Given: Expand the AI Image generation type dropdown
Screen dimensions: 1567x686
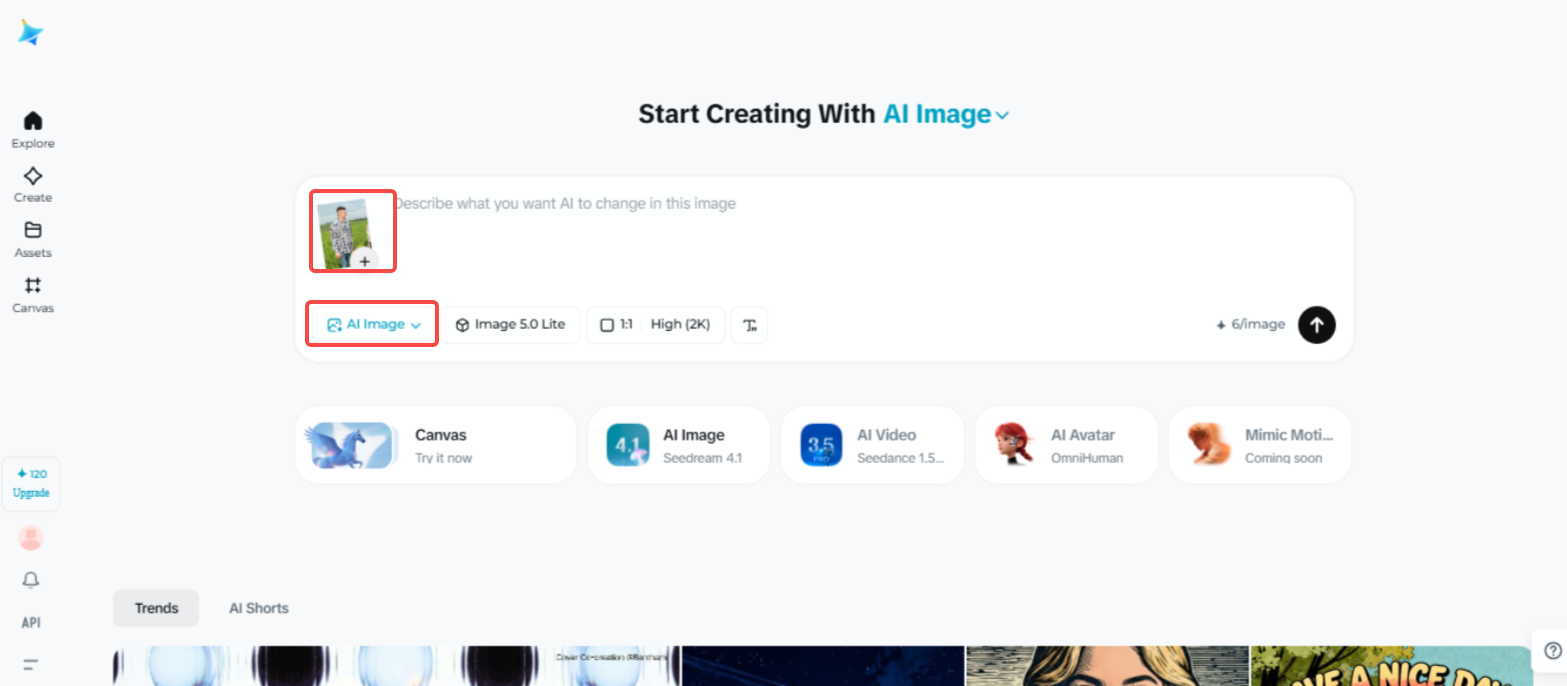Looking at the screenshot, I should coord(371,324).
